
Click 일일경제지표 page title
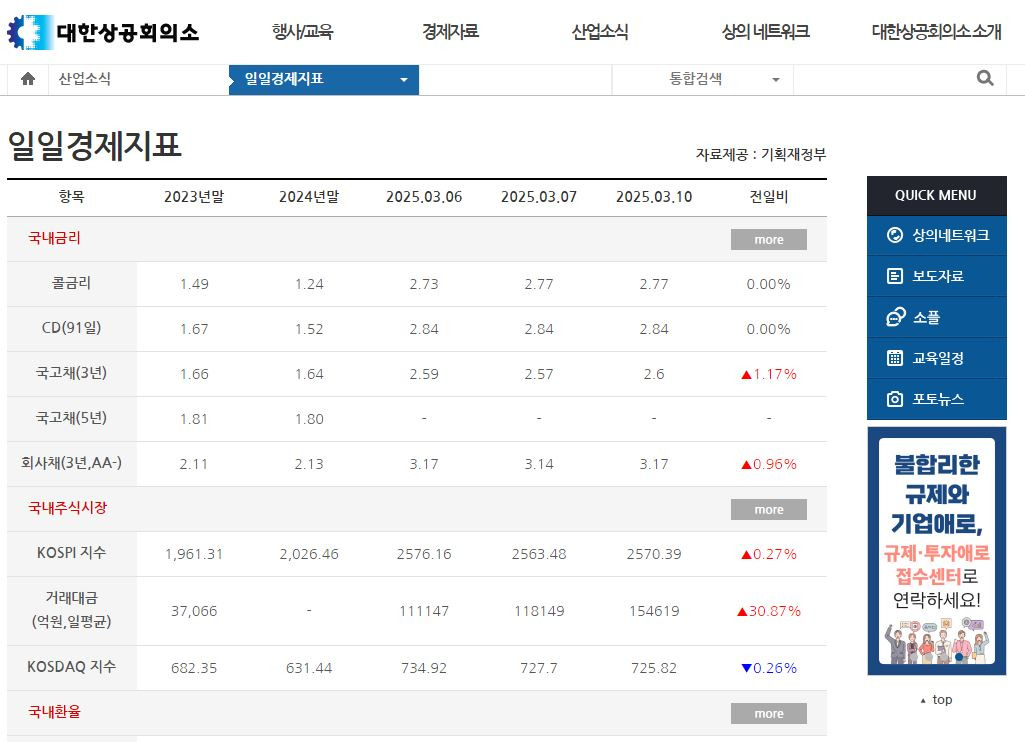[94, 145]
